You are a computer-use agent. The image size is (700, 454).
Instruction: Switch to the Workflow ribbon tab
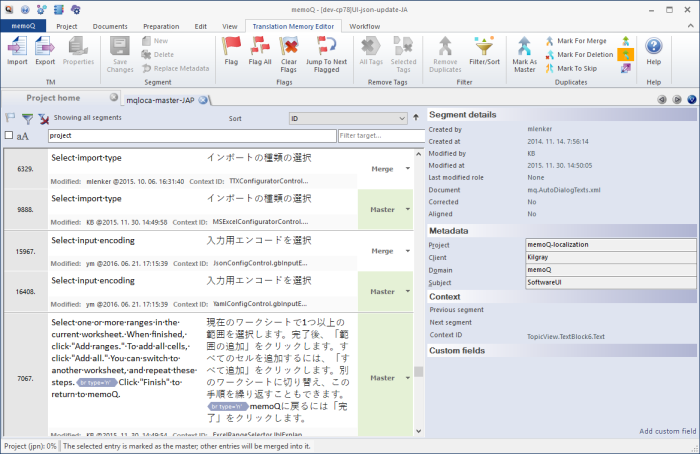[x=364, y=26]
